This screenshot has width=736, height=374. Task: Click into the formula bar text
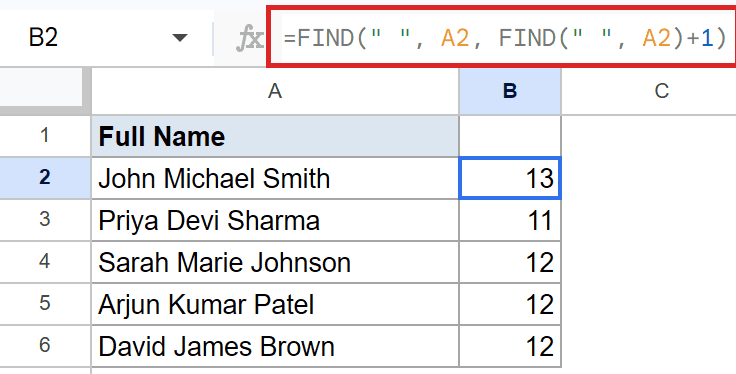point(506,38)
